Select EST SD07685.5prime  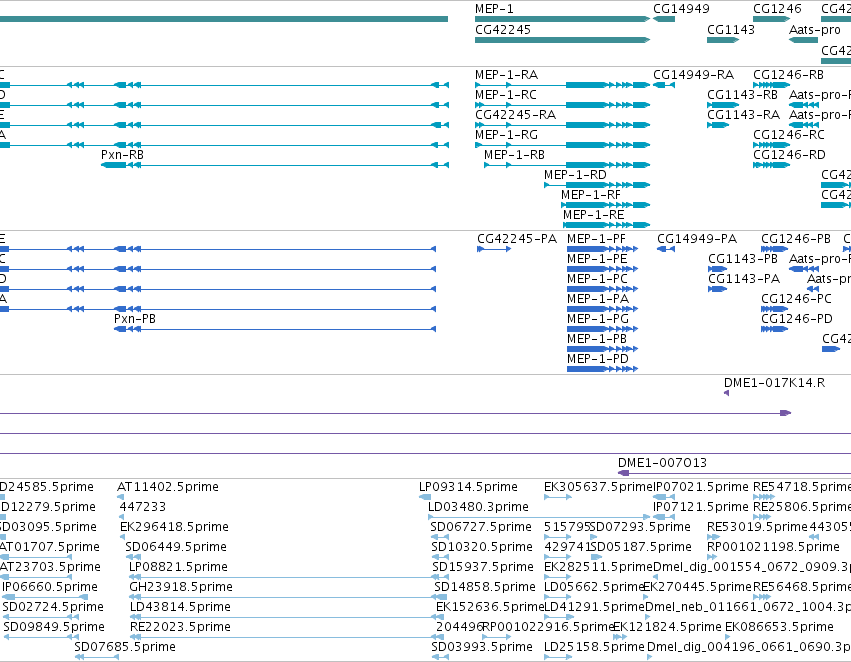pyautogui.click(x=97, y=657)
